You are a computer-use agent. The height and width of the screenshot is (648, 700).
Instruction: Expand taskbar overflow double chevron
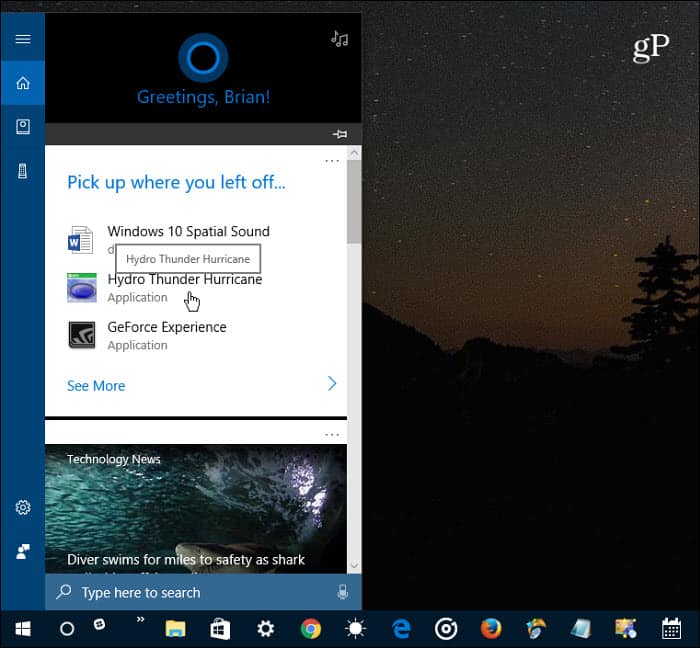(140, 619)
